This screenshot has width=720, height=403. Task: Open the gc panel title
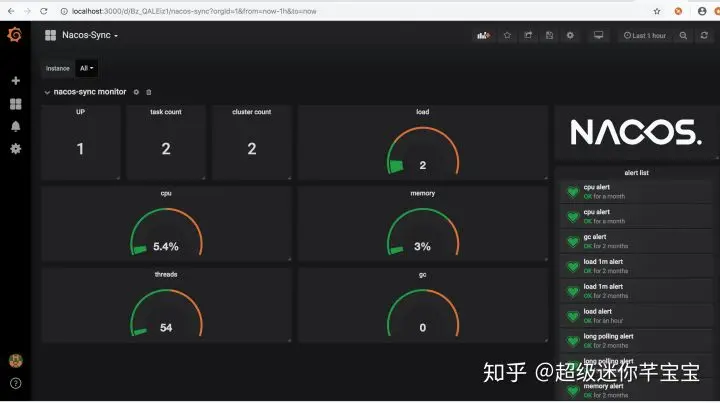pyautogui.click(x=422, y=274)
